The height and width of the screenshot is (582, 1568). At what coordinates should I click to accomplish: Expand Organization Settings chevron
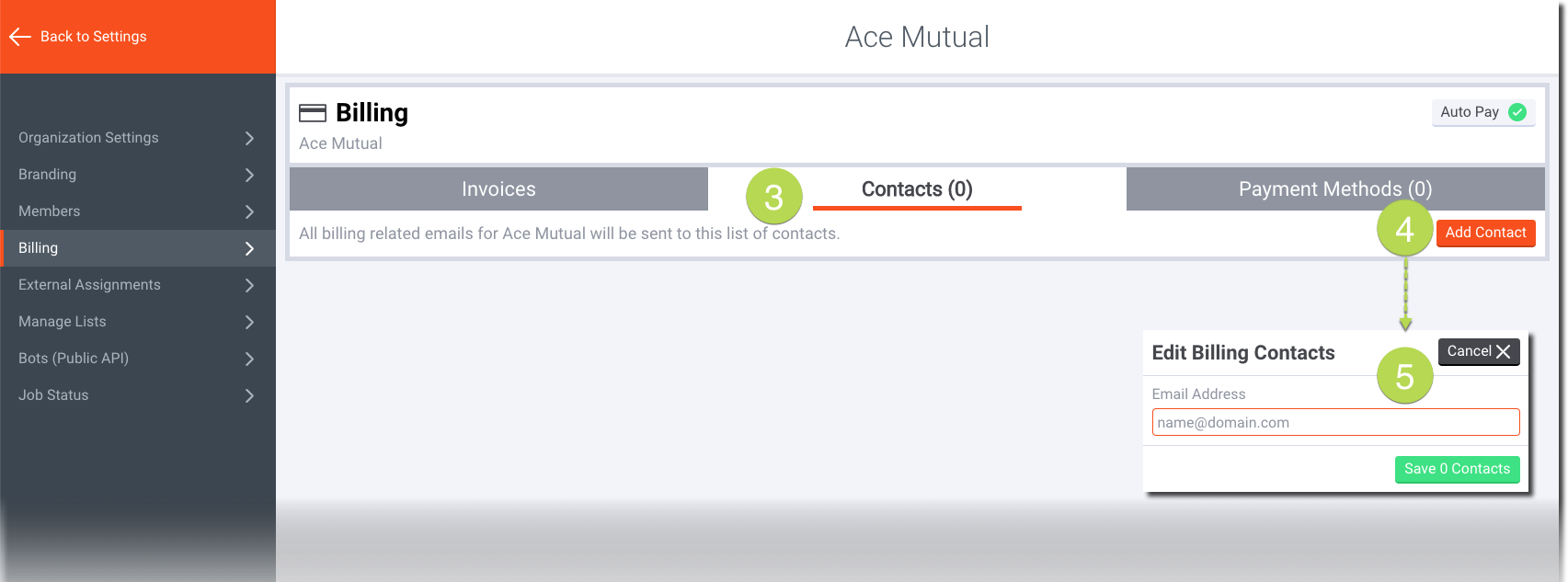click(249, 138)
